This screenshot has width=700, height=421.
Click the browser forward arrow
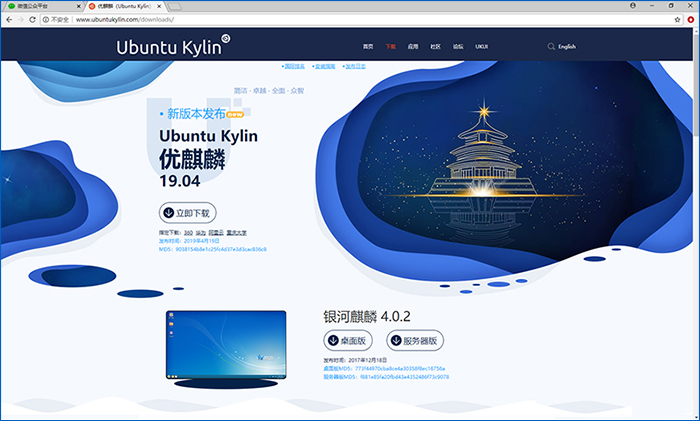(21, 20)
